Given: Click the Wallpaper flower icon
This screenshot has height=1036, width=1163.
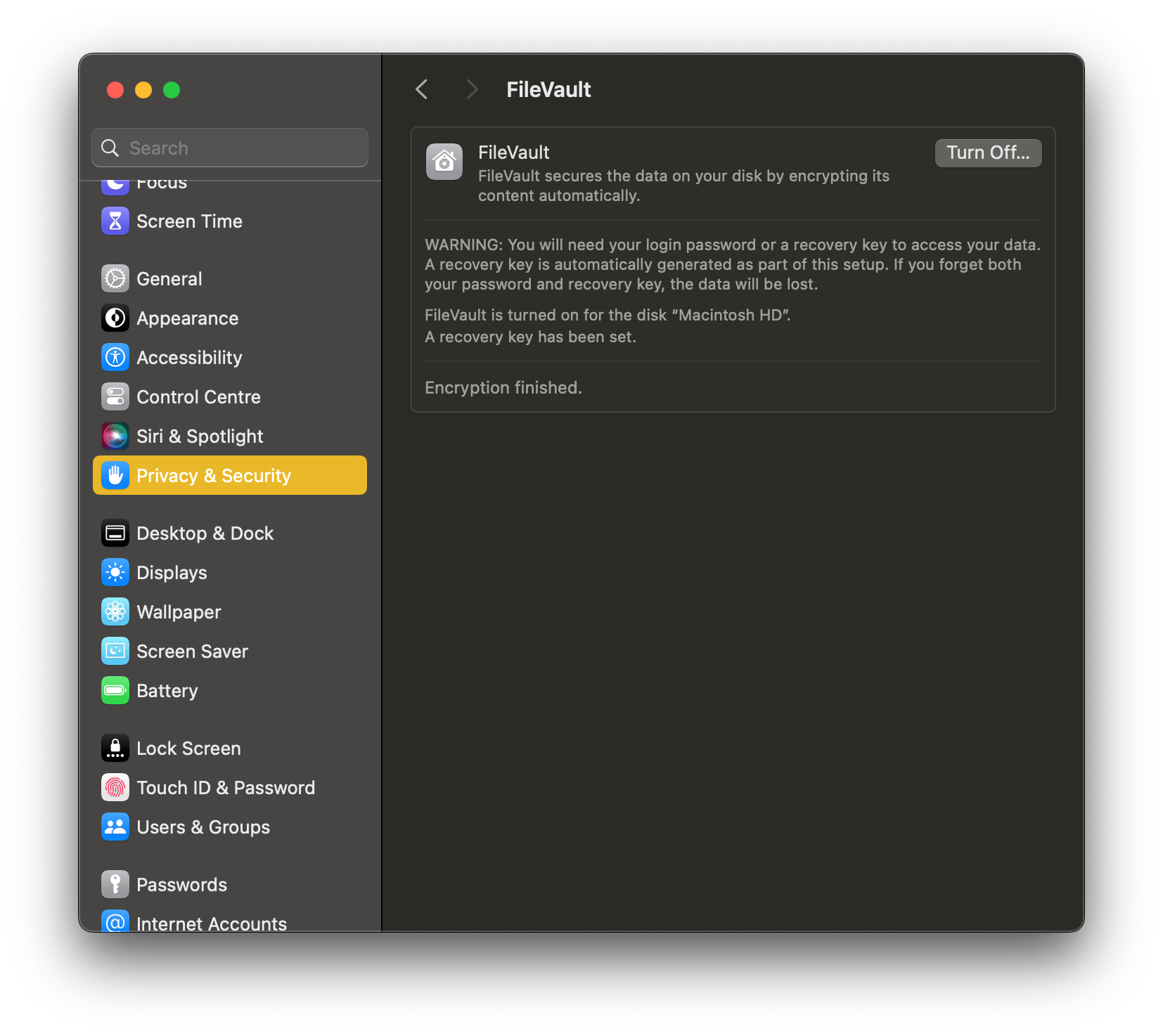Looking at the screenshot, I should (115, 612).
